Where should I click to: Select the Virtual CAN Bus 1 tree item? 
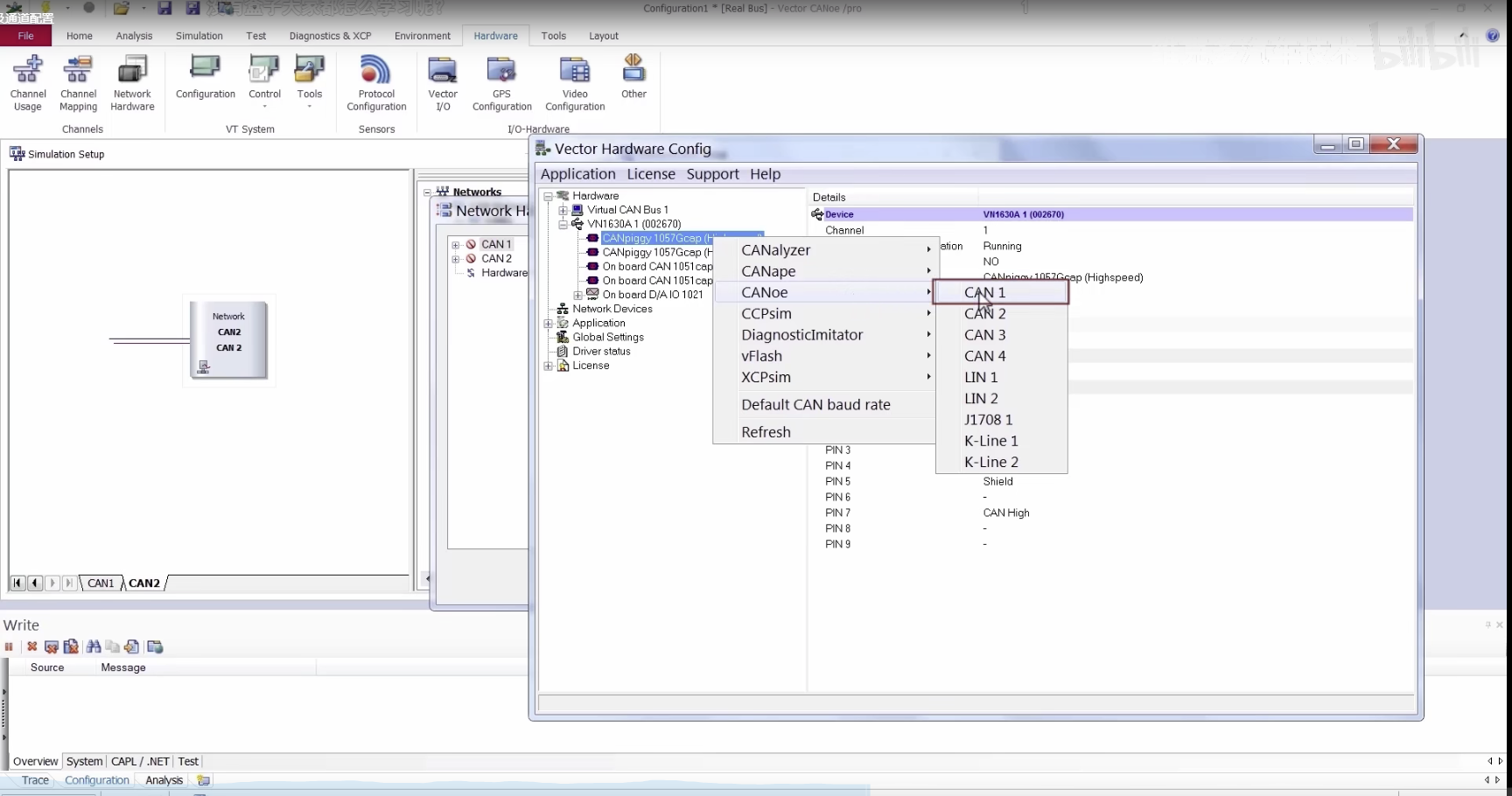pos(627,210)
